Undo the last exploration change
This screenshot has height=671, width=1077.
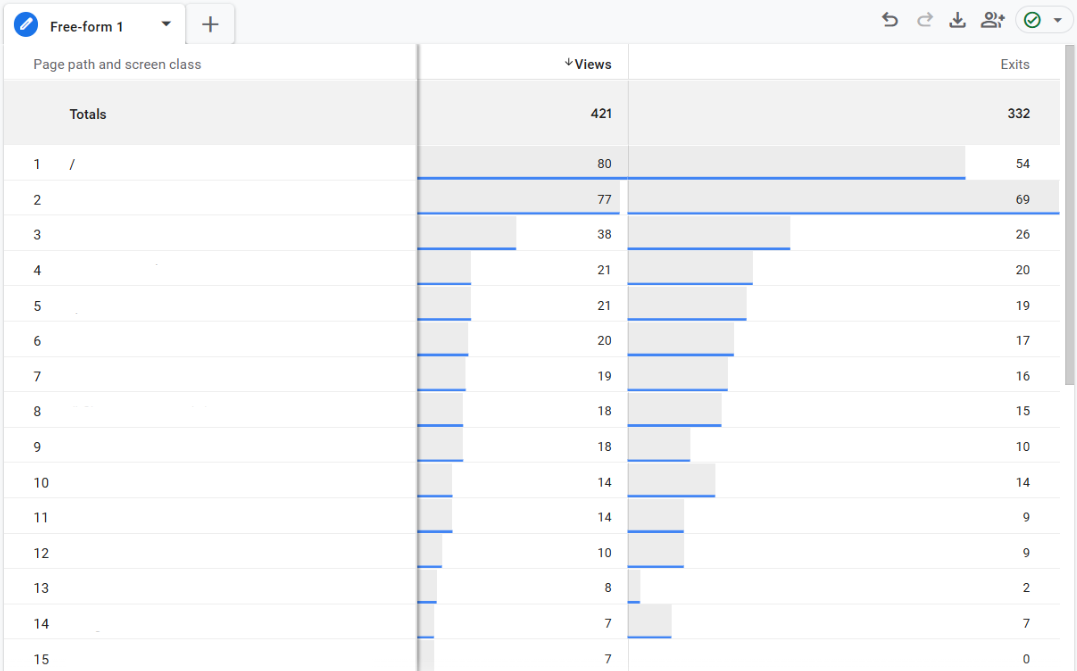point(890,19)
